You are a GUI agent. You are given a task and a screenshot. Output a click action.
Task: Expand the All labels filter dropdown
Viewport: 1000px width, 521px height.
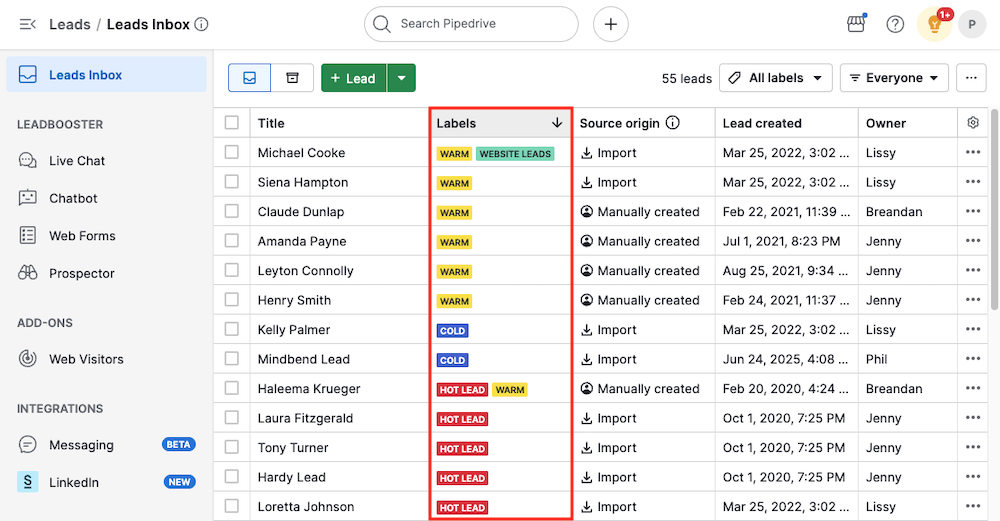click(x=776, y=78)
